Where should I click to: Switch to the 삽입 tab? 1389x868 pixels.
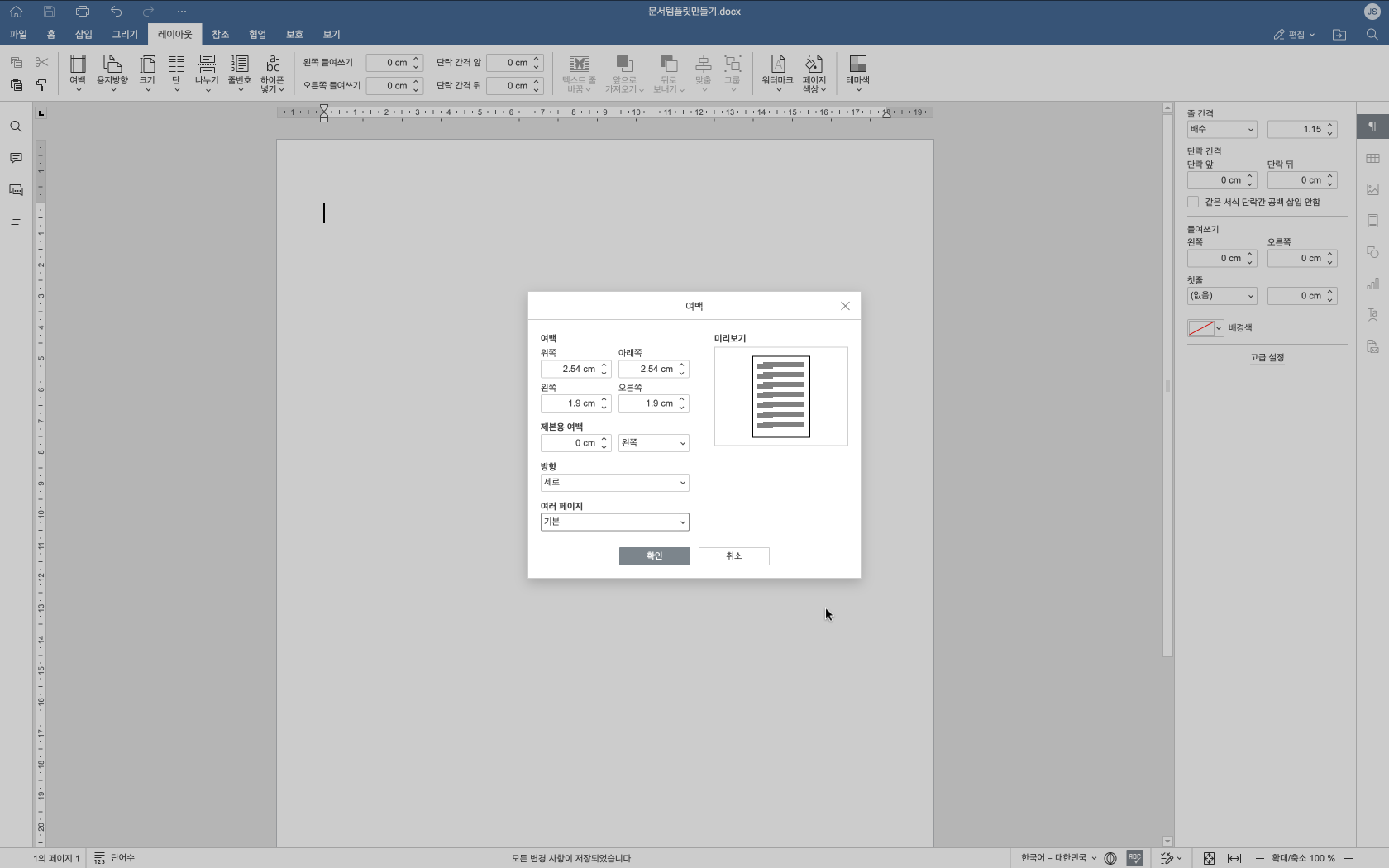tap(84, 35)
